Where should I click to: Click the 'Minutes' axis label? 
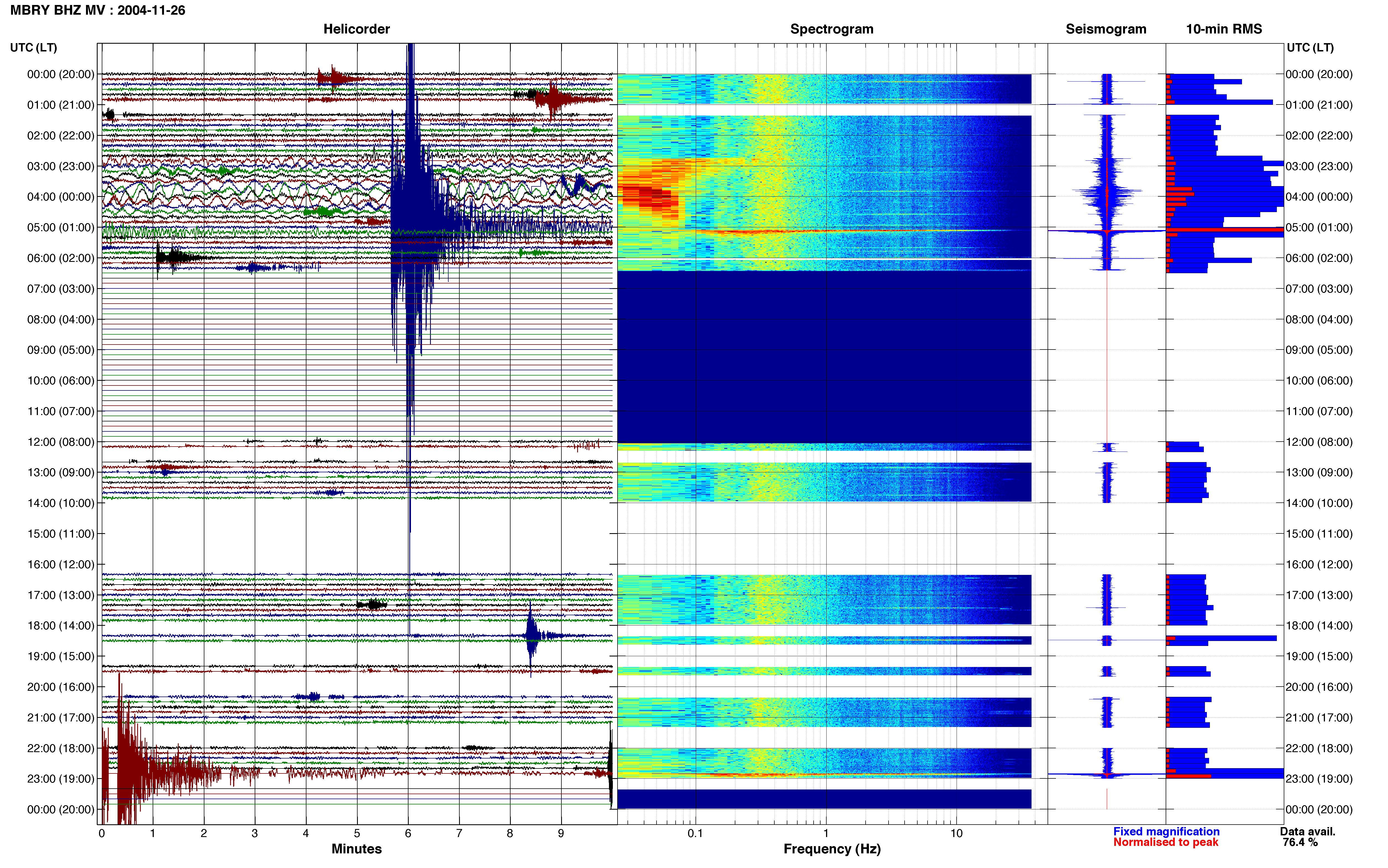[356, 849]
